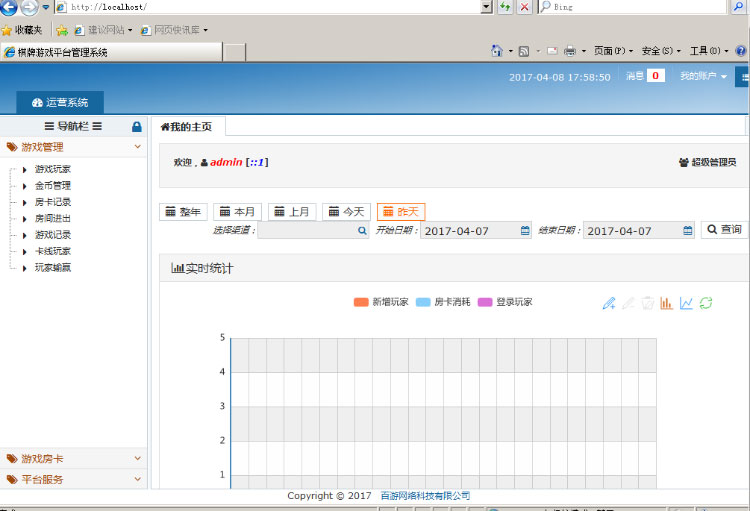Toggle the 登录玩家 legend series
The height and width of the screenshot is (511, 750).
tap(505, 302)
